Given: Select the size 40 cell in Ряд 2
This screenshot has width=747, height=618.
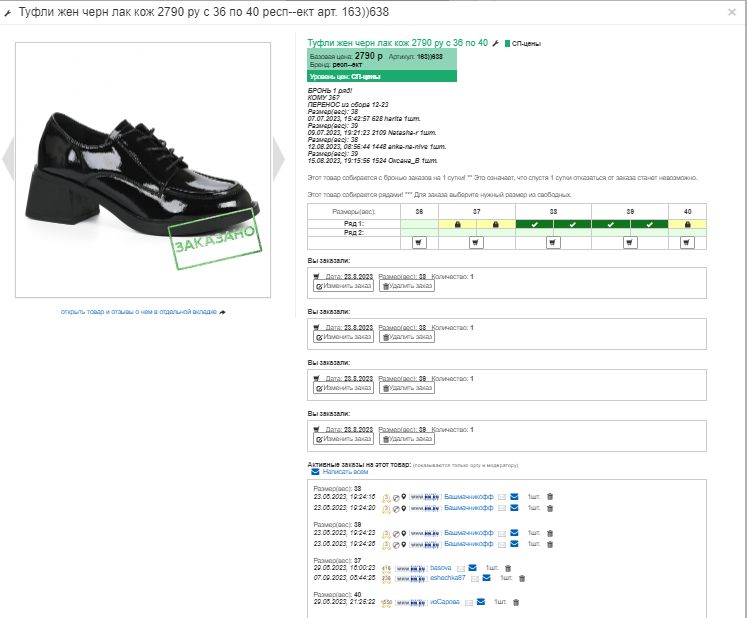Looking at the screenshot, I should pyautogui.click(x=687, y=233).
